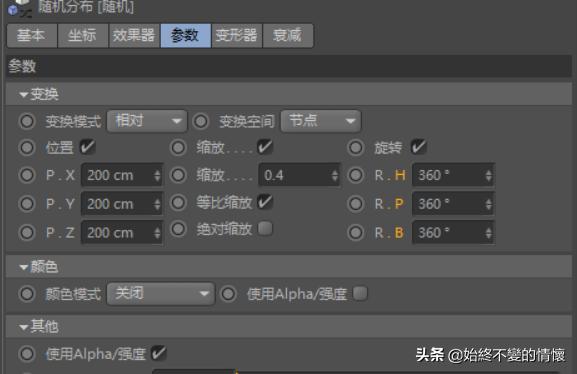577x374 pixels.
Task: Click keyframe dot beside 使用Alpha/强度 in 颜色 section
Action: coord(228,294)
